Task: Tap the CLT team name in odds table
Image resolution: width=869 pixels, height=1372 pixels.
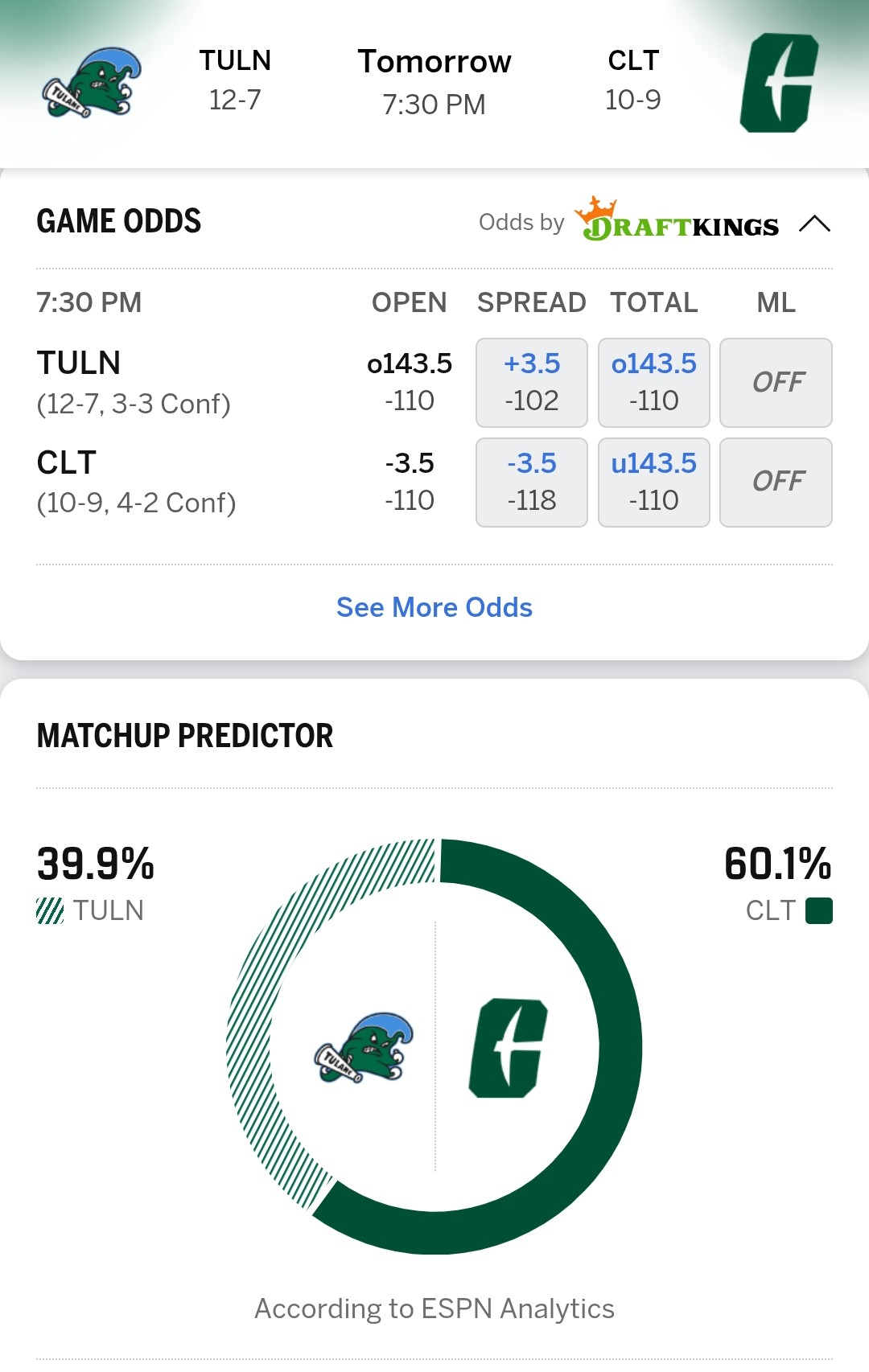Action: [67, 463]
